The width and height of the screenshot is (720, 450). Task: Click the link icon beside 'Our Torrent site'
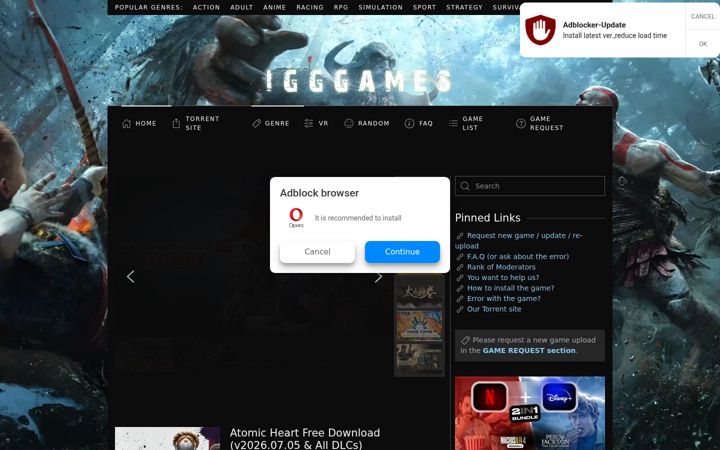[x=460, y=309]
